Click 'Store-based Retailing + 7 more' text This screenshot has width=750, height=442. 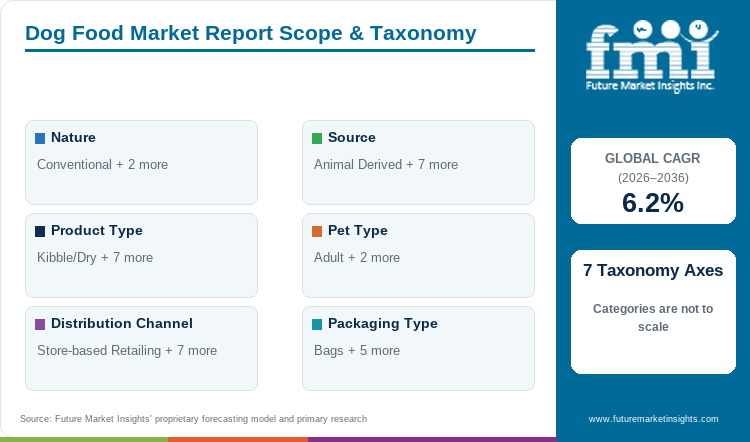[x=127, y=351]
